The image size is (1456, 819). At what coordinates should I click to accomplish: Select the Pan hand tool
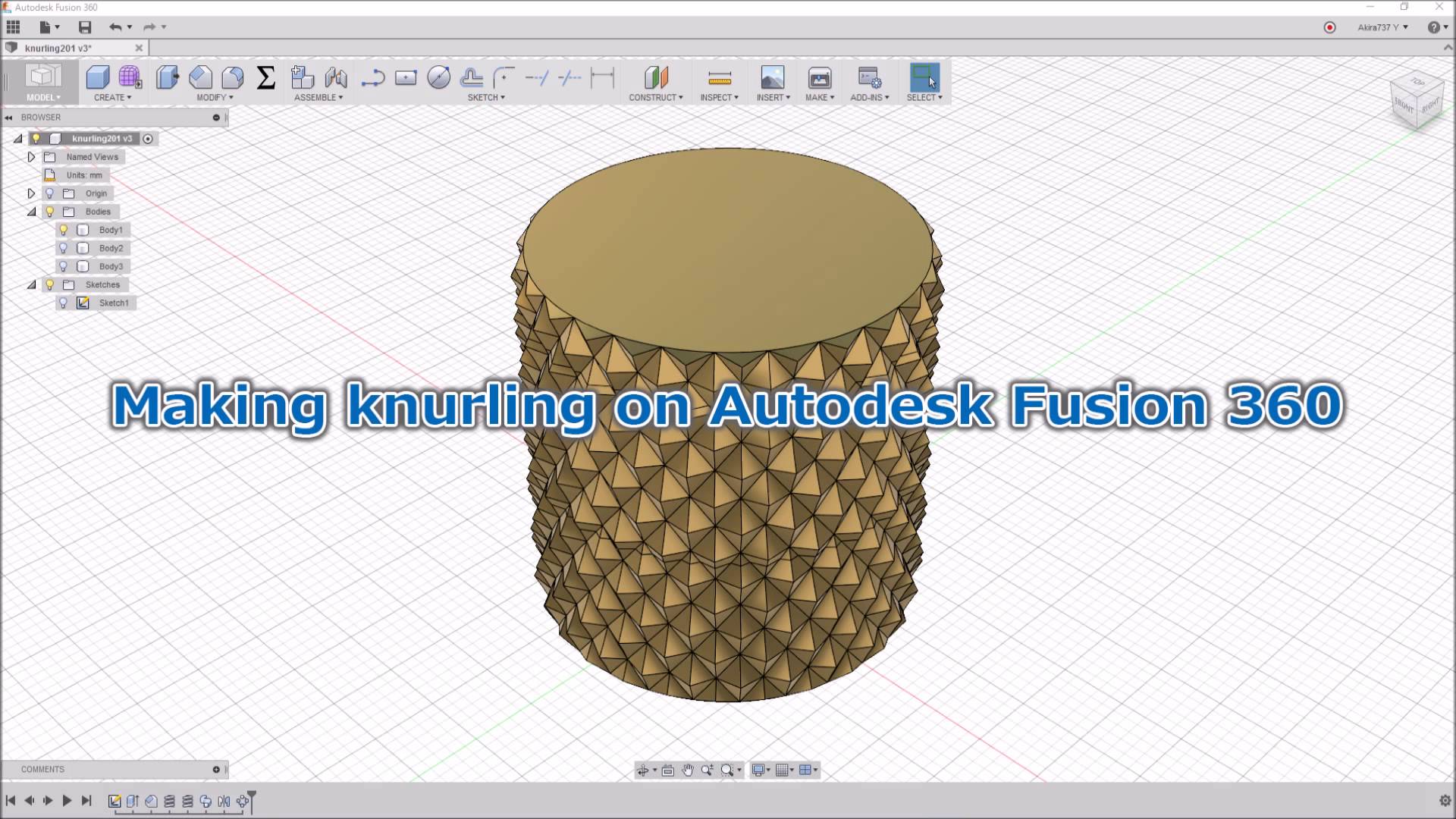687,770
